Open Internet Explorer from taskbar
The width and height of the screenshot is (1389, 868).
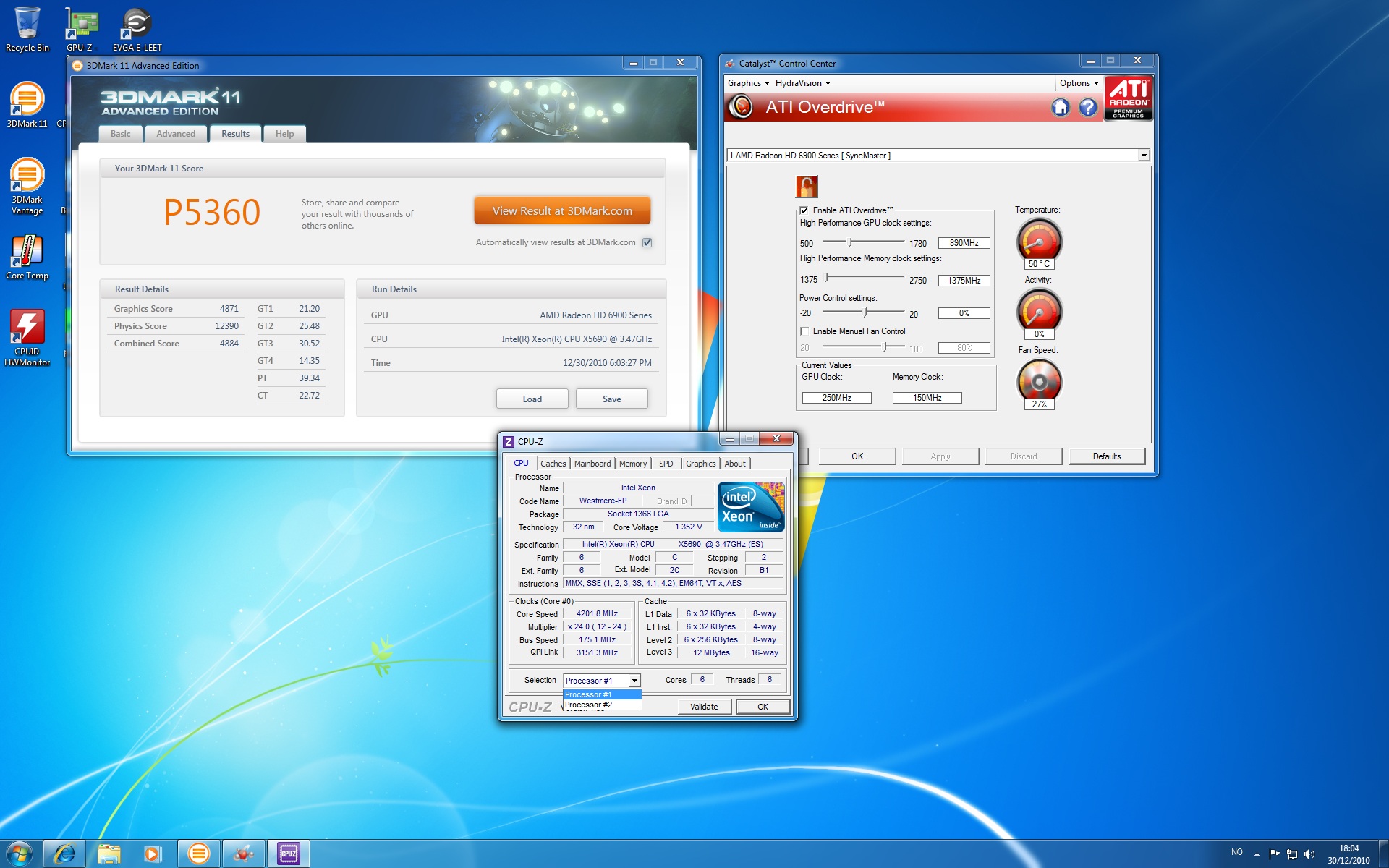point(64,854)
